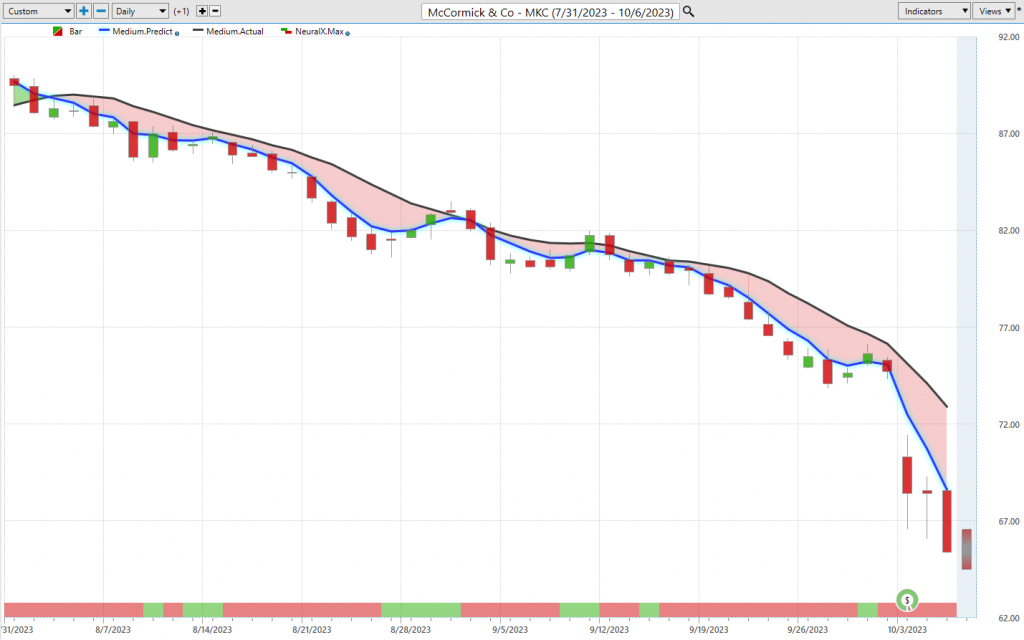1024x640 pixels.
Task: Click the McCormick & Co symbol search field
Action: (x=550, y=12)
